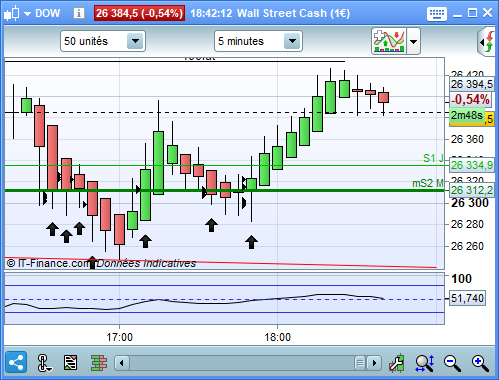Open chart settings wrench icon

[397, 363]
